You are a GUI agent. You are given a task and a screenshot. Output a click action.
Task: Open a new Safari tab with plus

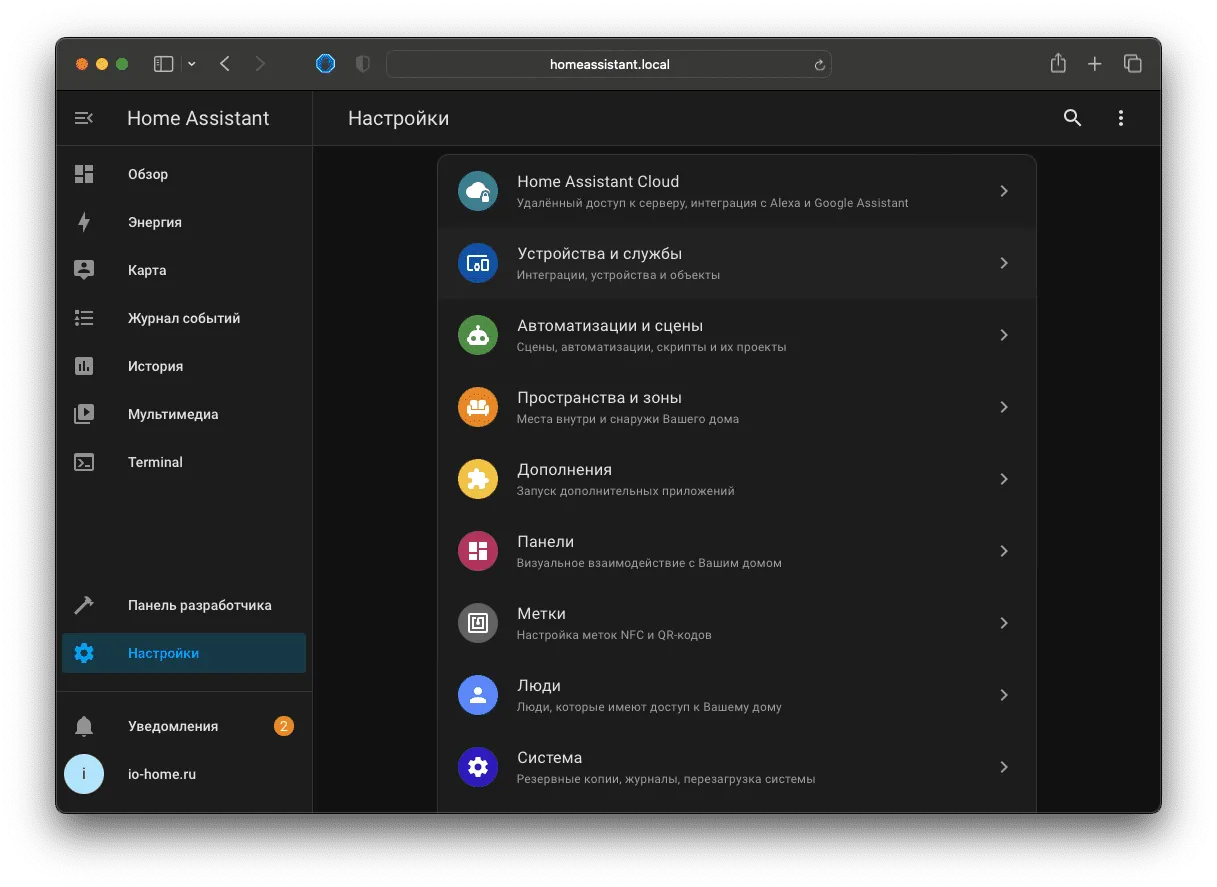tap(1095, 64)
